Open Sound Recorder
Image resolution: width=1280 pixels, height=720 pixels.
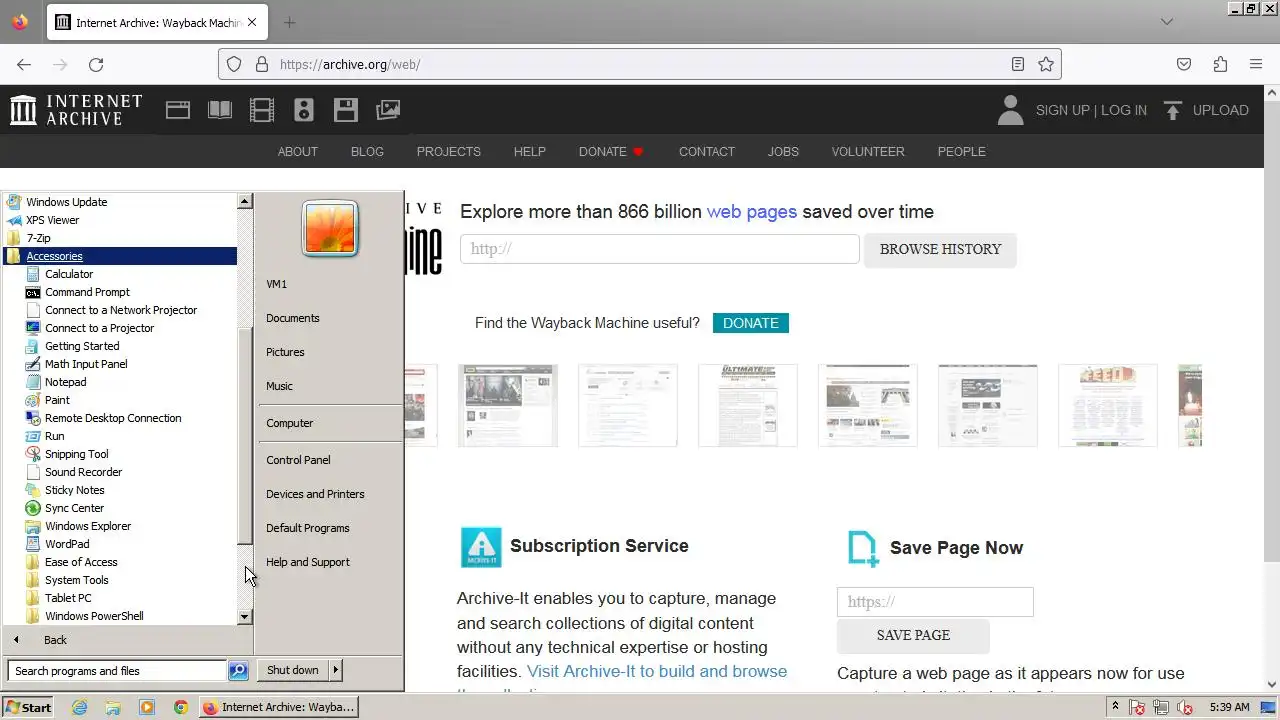[83, 472]
